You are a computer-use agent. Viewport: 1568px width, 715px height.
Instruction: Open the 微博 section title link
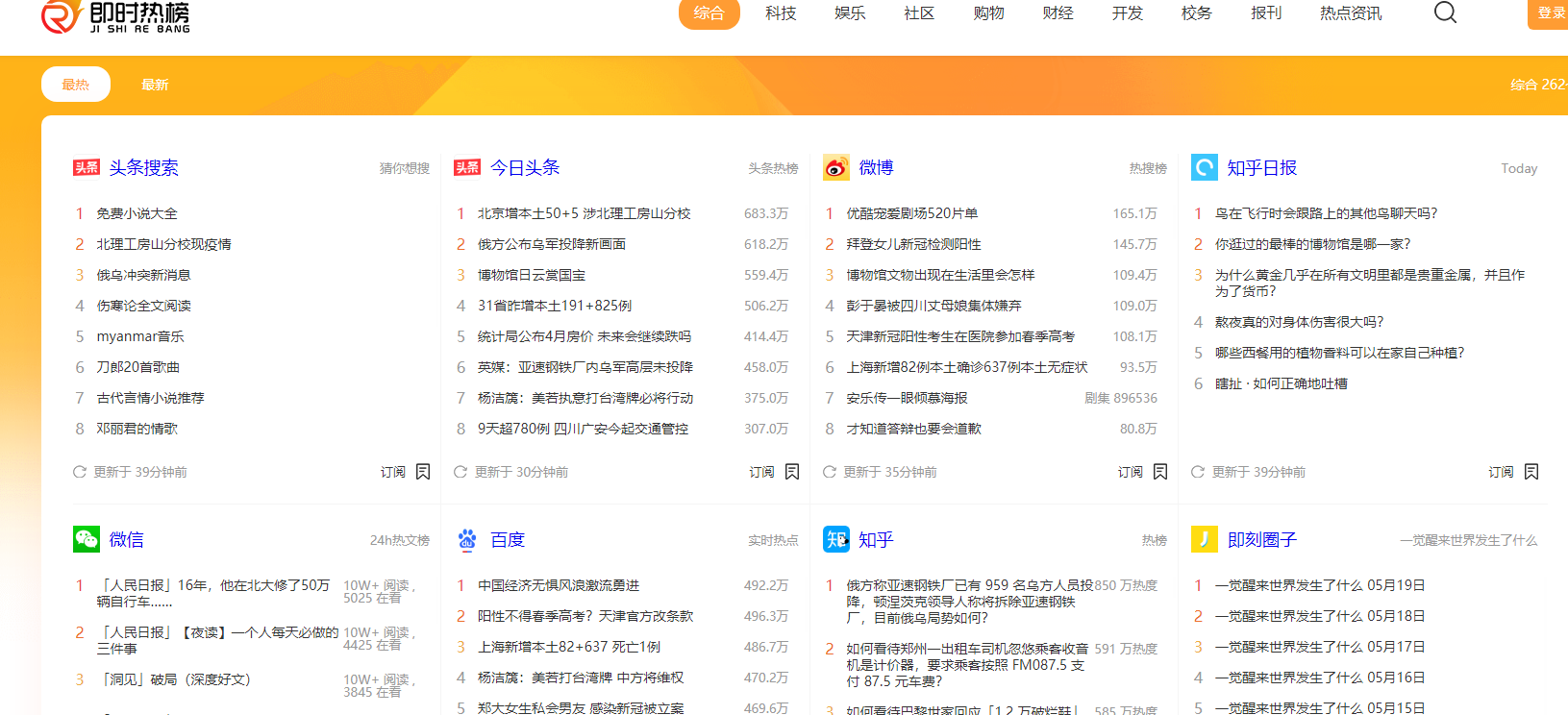pyautogui.click(x=876, y=167)
